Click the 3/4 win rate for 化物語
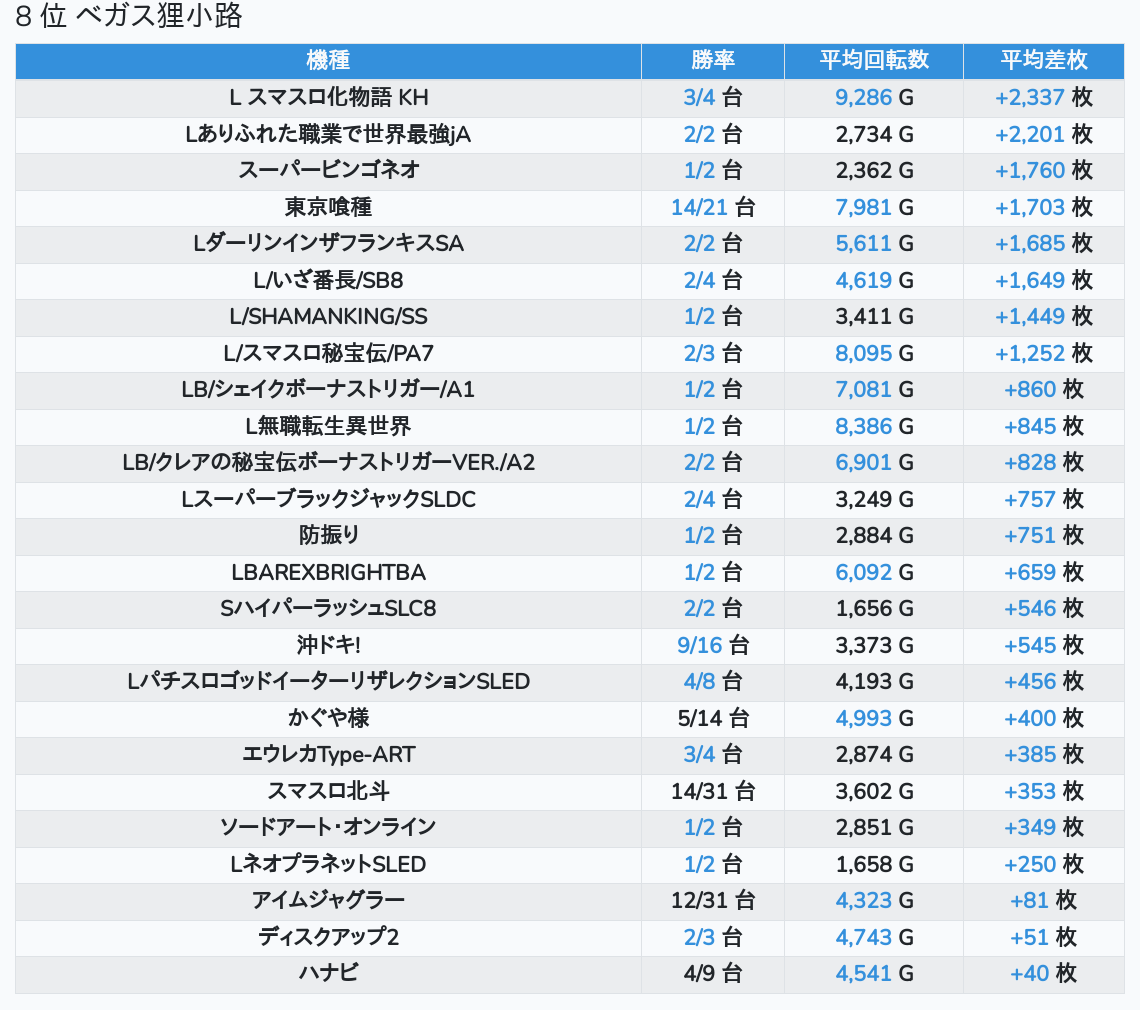 700,97
